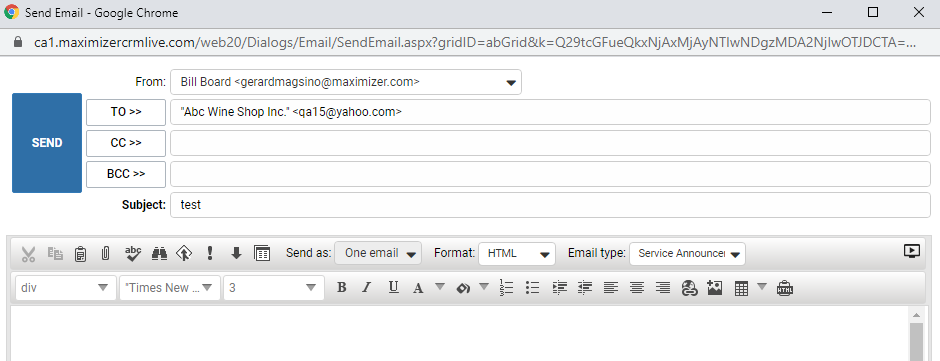940x361 pixels.
Task: Set low priority down arrow icon
Action: 236,253
